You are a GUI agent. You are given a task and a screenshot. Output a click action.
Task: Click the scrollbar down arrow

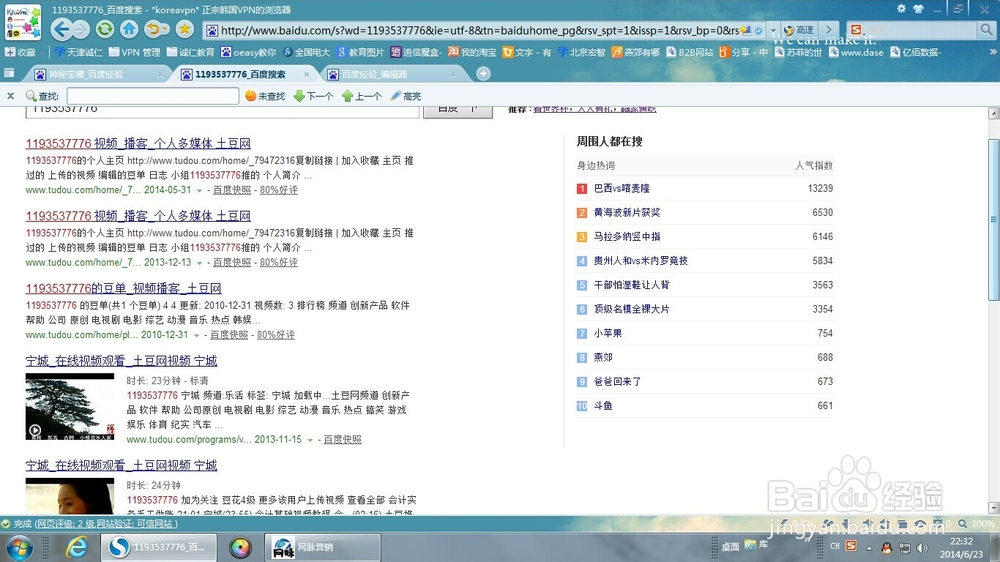[x=993, y=508]
